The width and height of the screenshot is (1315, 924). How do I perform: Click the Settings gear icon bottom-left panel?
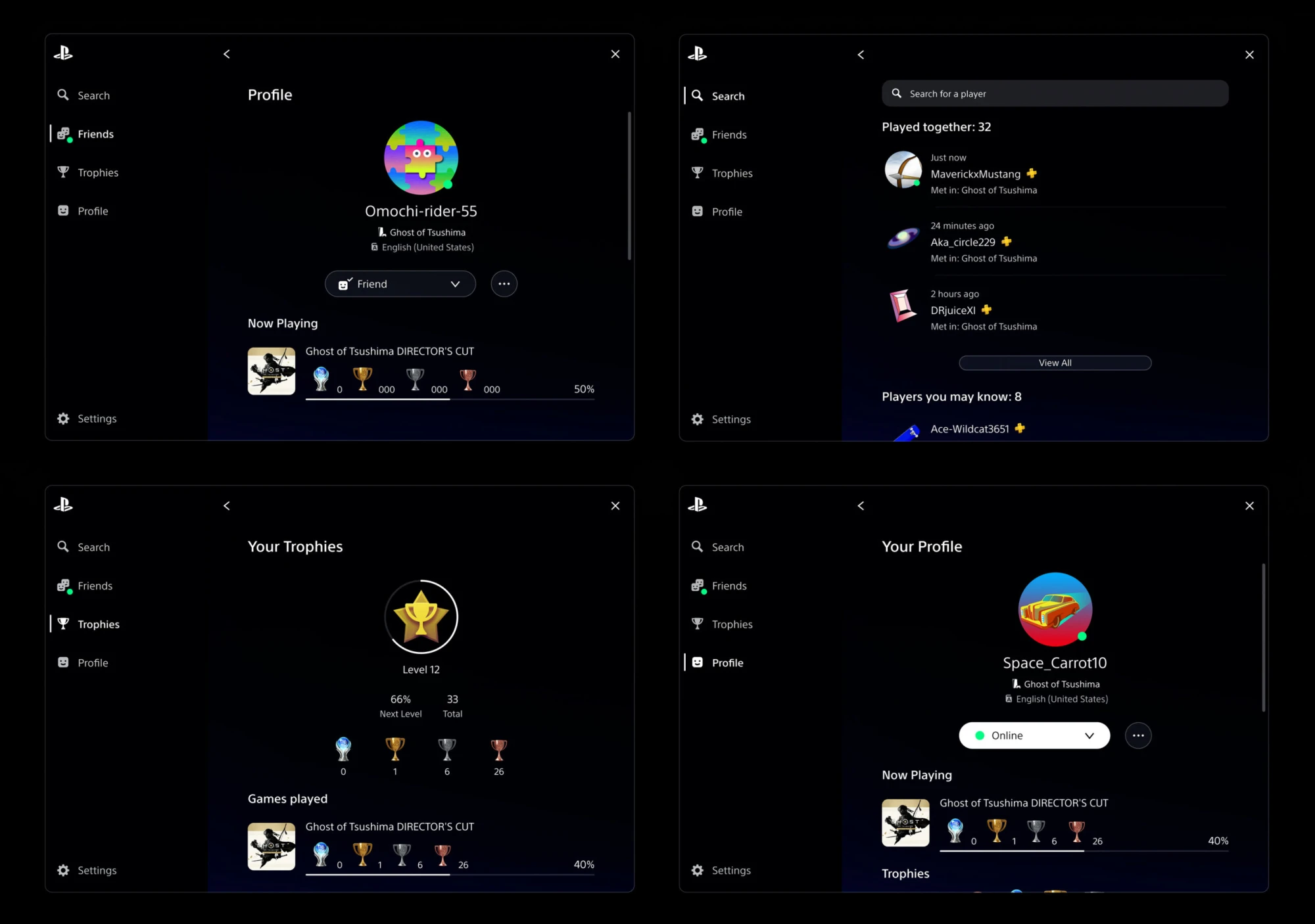click(x=63, y=870)
